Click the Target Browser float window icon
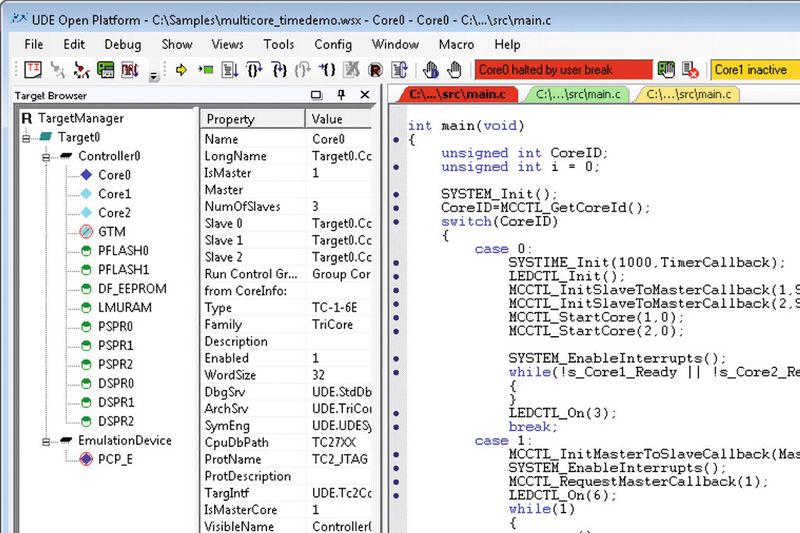Screen dimensions: 800x533 point(316,95)
